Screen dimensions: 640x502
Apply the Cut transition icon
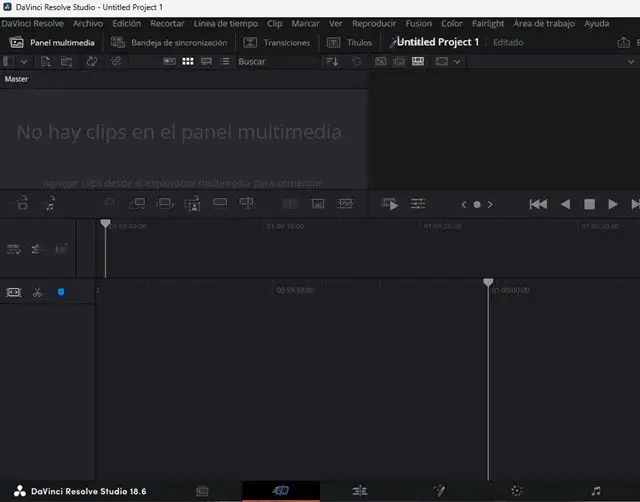pyautogui.click(x=290, y=204)
